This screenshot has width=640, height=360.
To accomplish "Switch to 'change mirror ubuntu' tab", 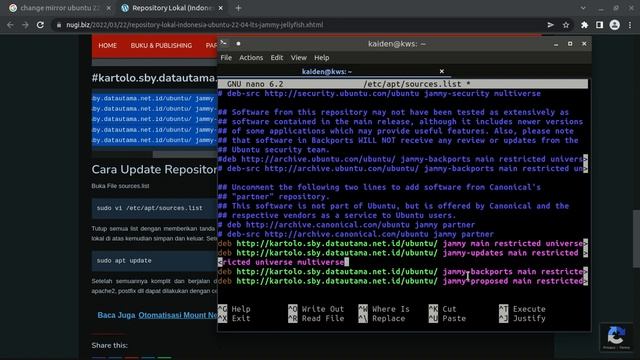I will click(x=60, y=8).
